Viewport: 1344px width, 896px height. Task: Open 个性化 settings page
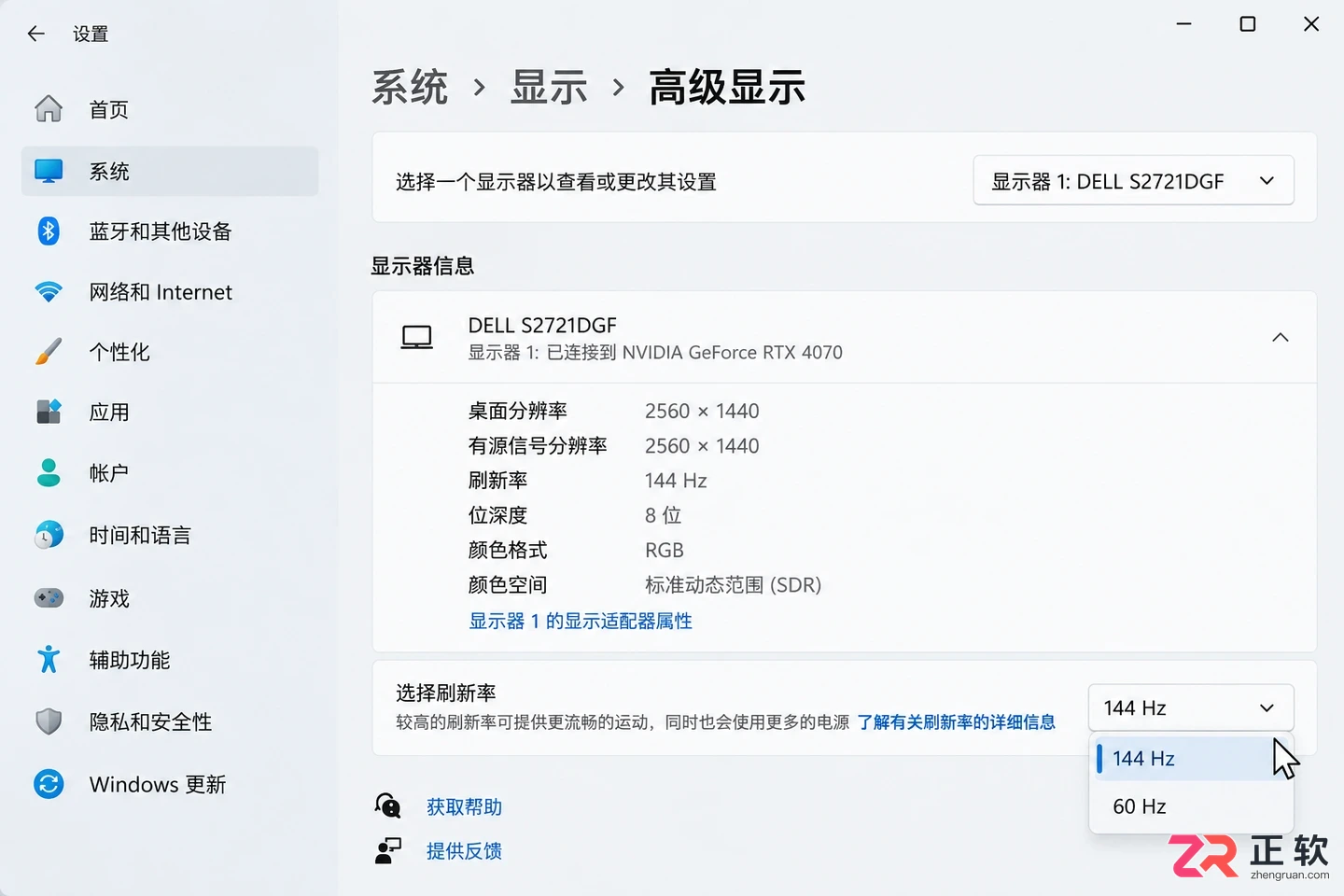point(170,352)
